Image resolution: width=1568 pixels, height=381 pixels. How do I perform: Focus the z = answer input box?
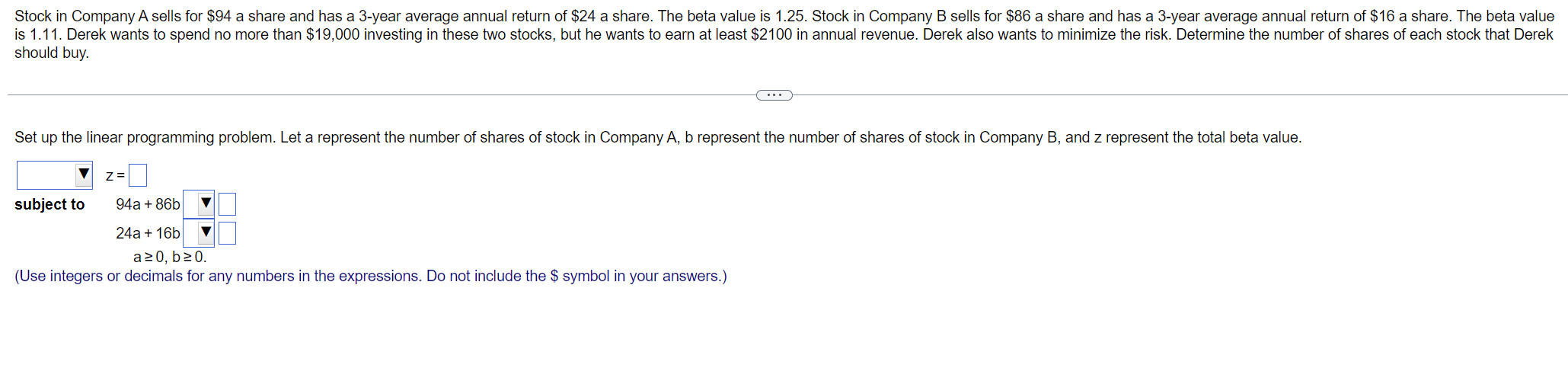pyautogui.click(x=138, y=176)
